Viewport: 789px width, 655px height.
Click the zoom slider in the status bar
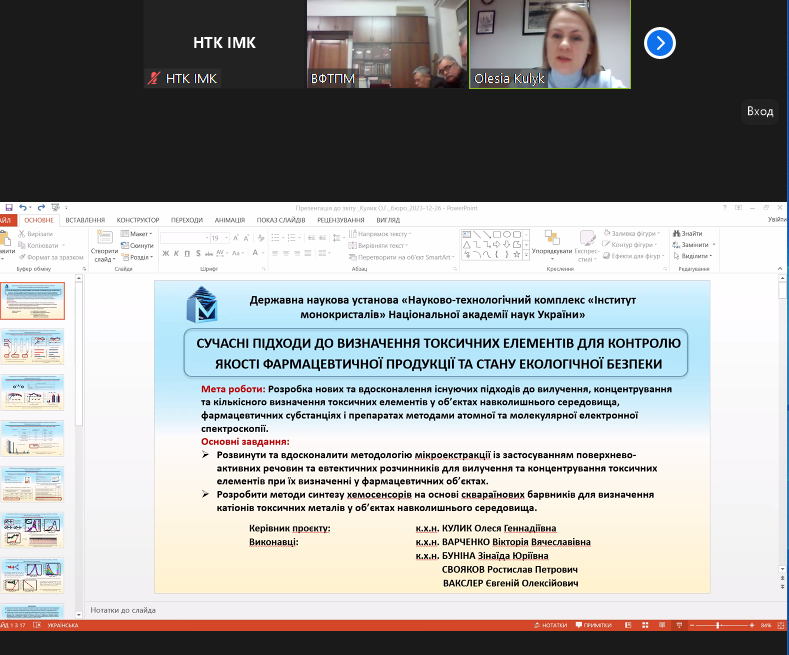pos(720,625)
